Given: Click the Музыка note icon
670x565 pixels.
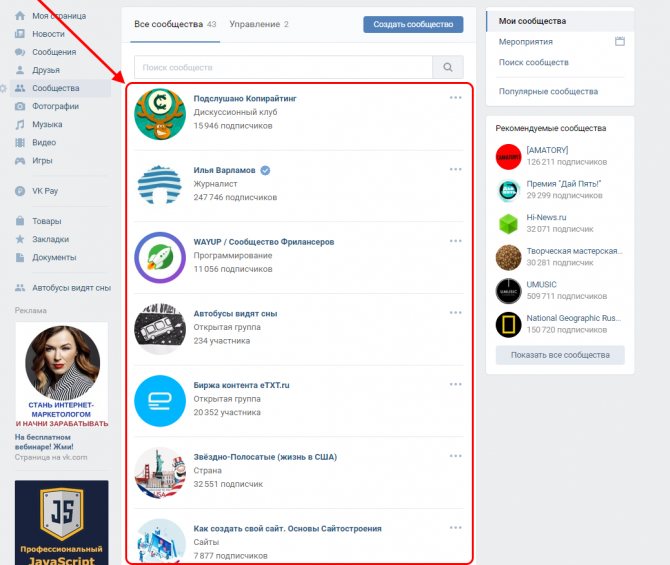Looking at the screenshot, I should [x=20, y=124].
